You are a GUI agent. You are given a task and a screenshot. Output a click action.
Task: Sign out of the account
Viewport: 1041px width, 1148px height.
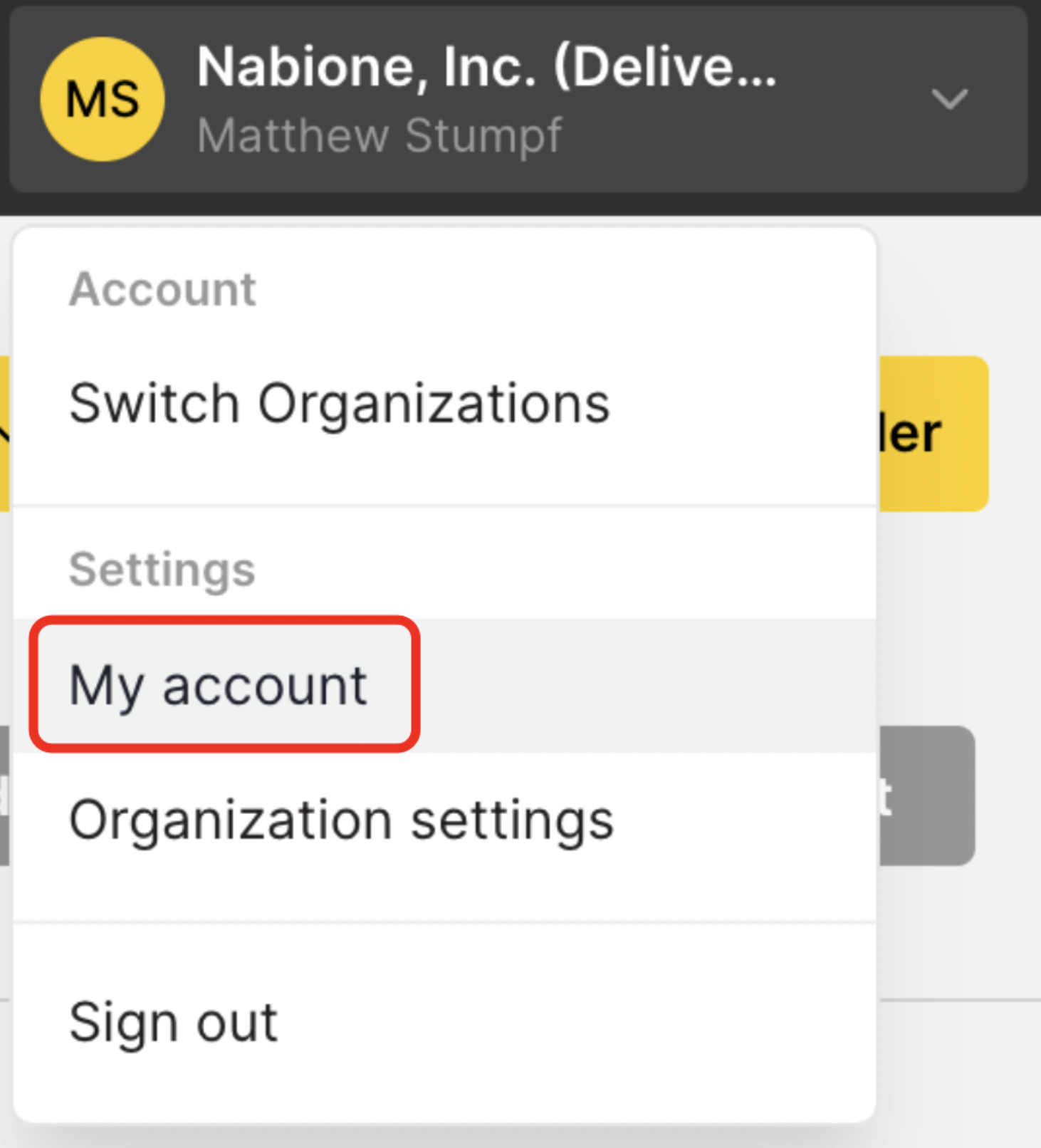(173, 1023)
